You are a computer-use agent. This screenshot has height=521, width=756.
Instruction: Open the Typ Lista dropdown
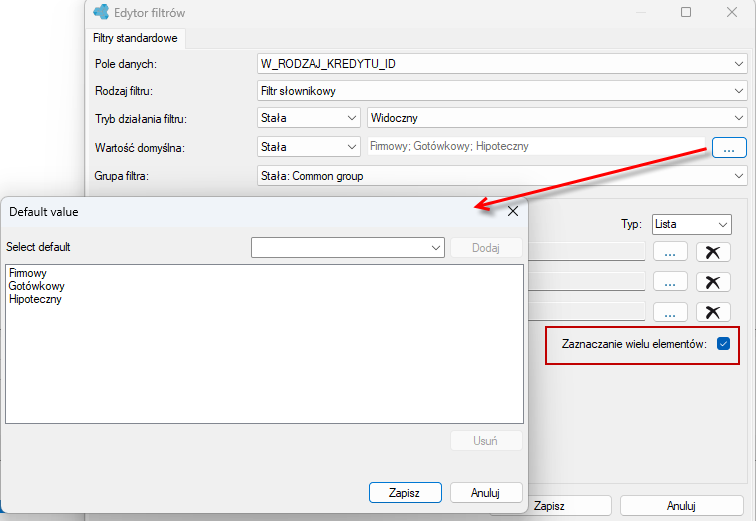(691, 224)
